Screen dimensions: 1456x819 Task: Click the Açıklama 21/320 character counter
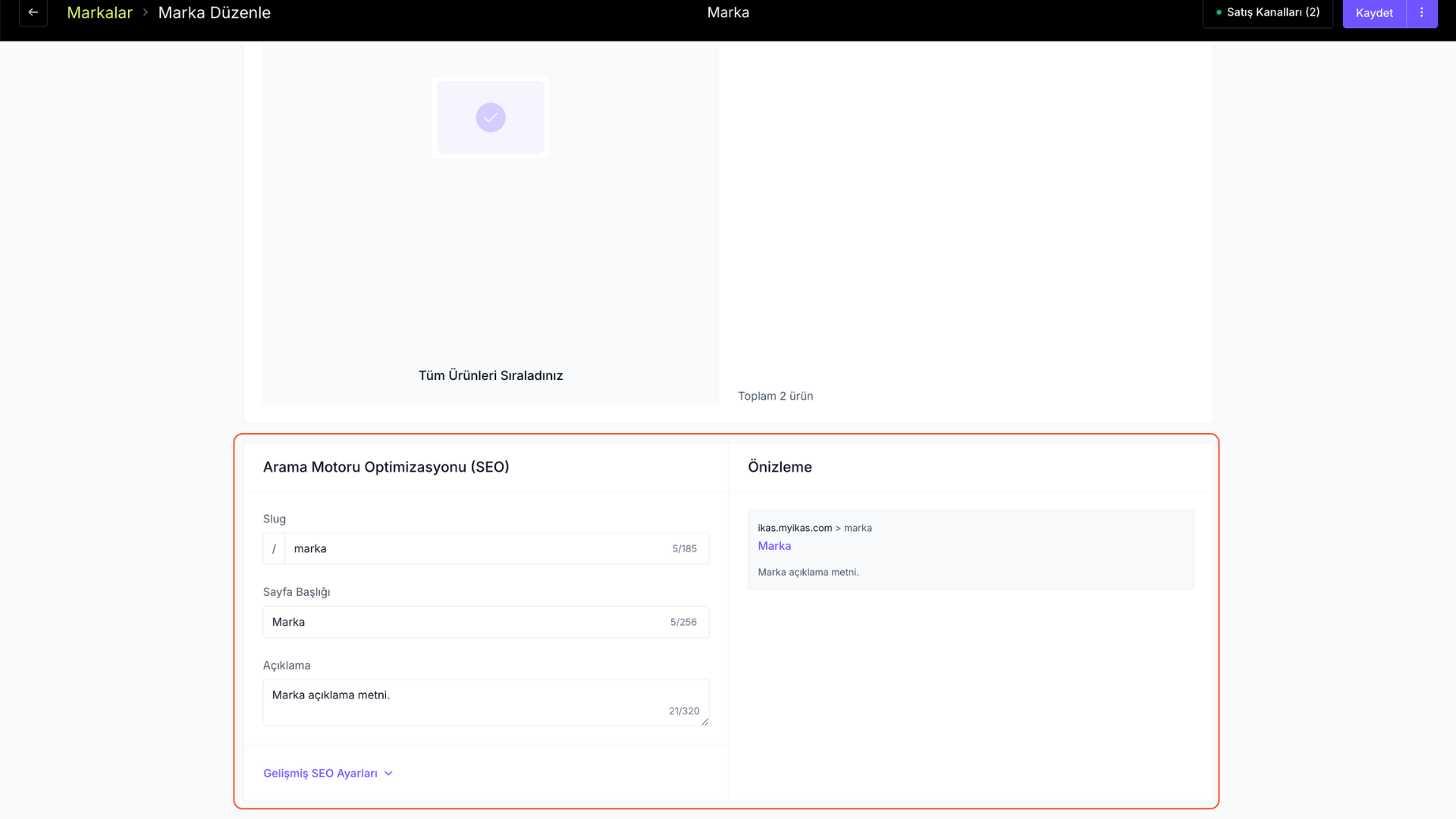coord(684,711)
